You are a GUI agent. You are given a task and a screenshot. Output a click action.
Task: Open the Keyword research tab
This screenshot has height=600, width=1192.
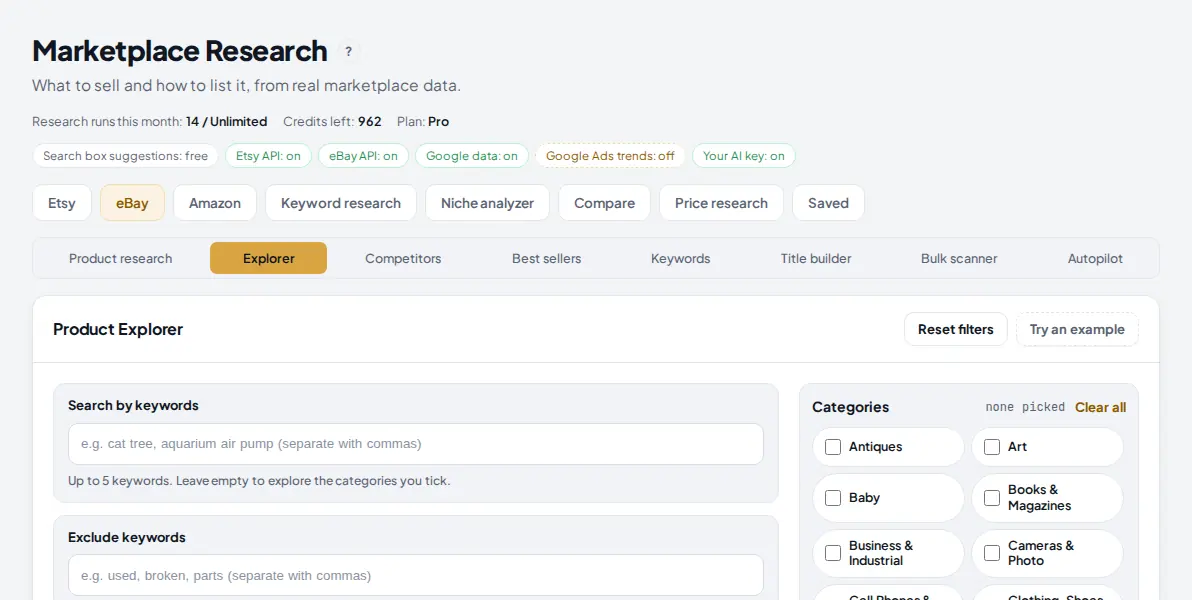coord(341,203)
